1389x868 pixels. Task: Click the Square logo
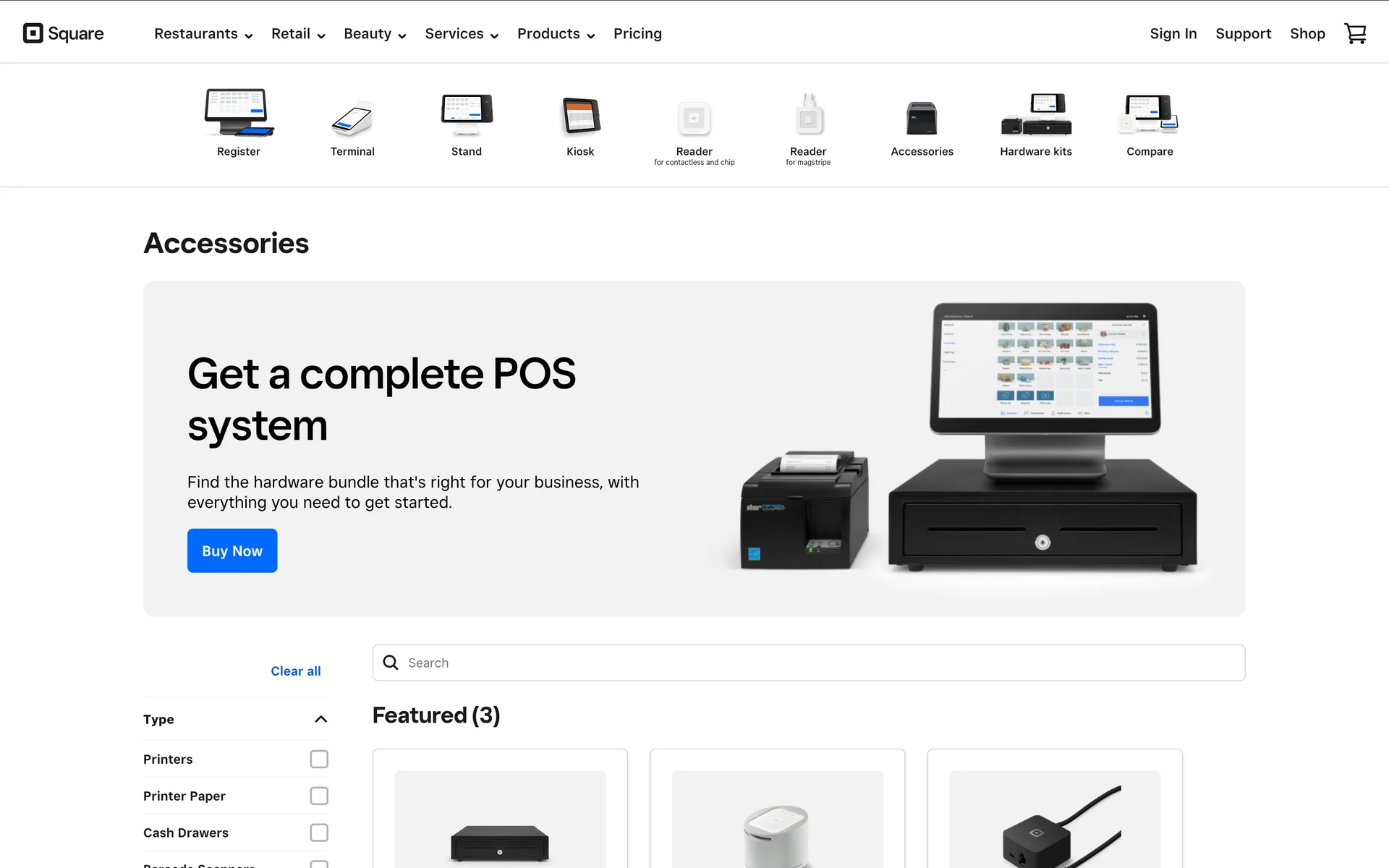coord(64,33)
